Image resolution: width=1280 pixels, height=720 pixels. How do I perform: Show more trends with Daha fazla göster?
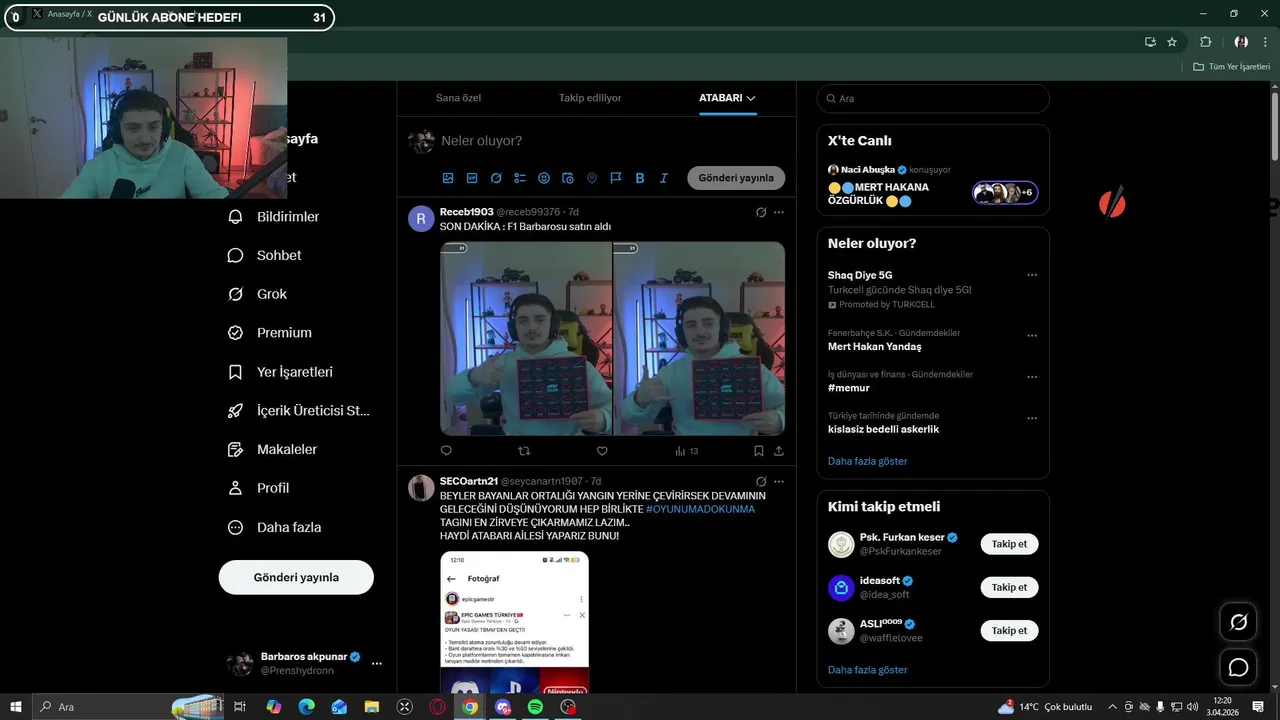pyautogui.click(x=867, y=461)
